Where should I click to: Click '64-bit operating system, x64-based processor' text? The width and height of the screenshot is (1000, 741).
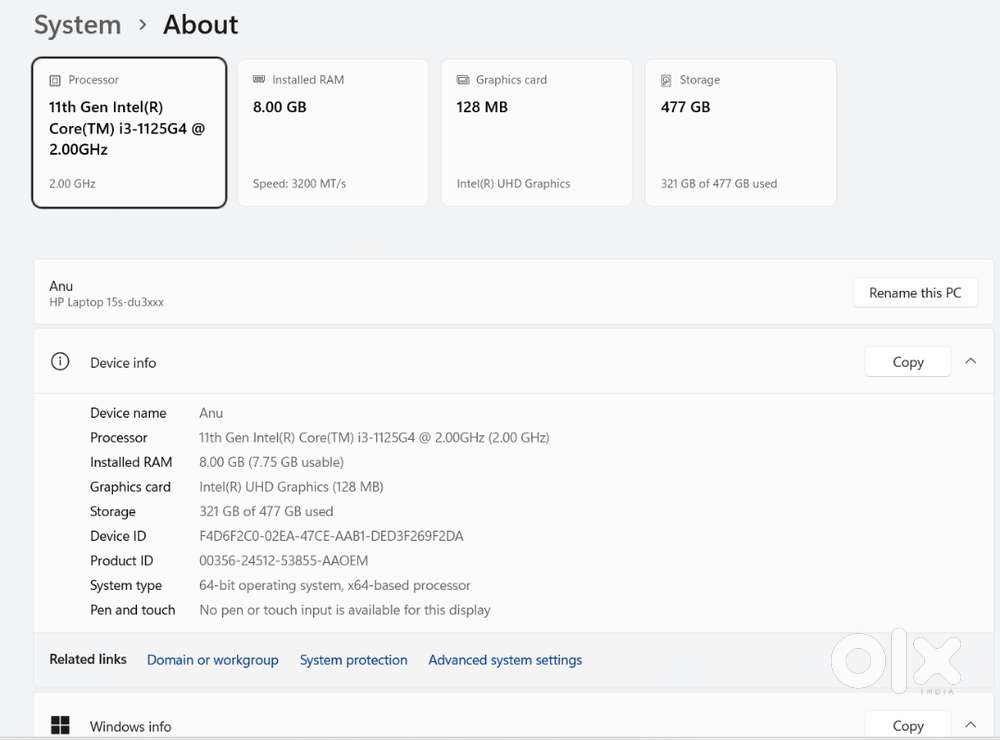pyautogui.click(x=335, y=585)
